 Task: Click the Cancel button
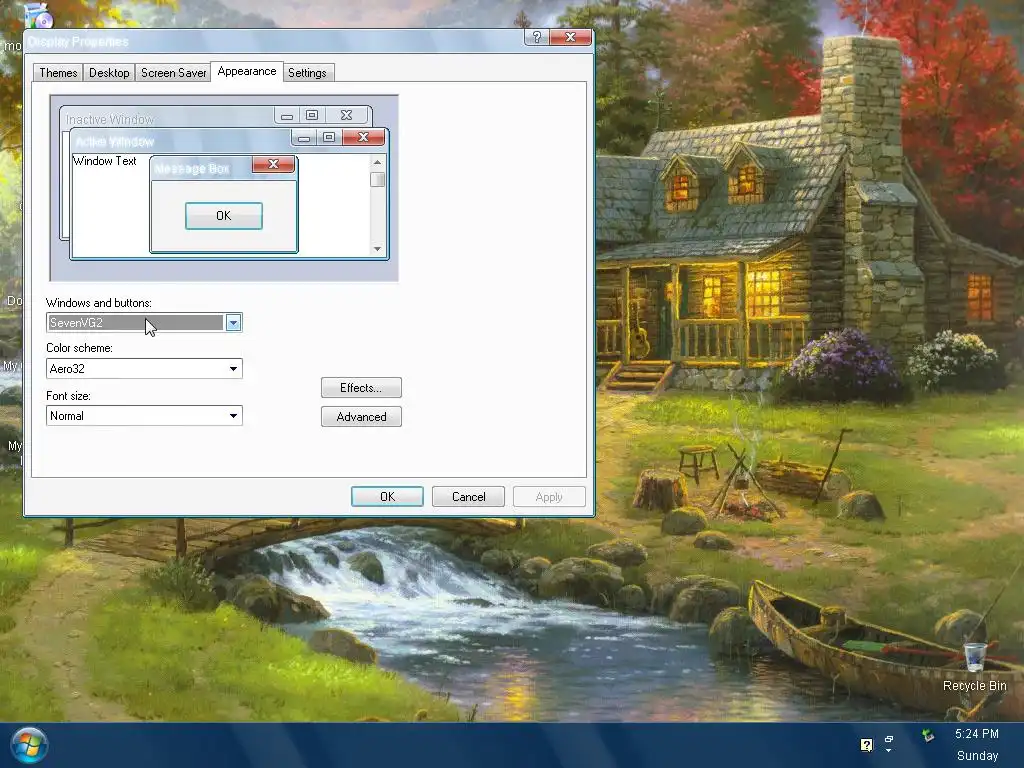(468, 497)
